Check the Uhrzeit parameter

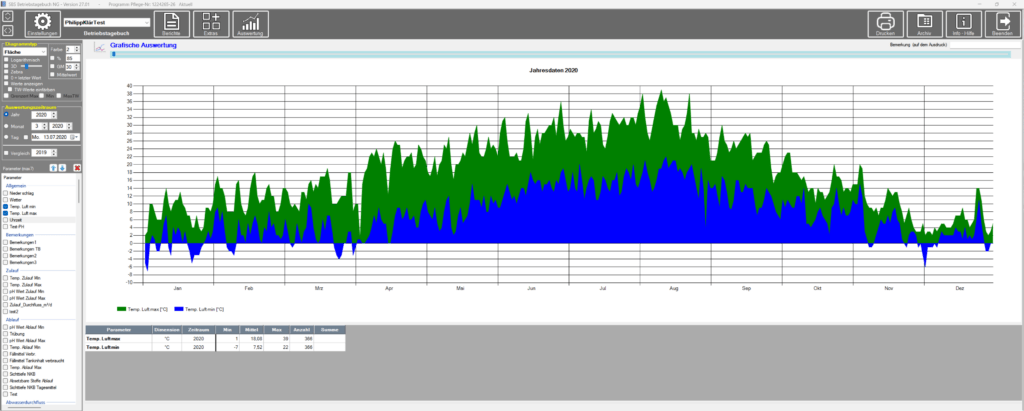point(6,220)
